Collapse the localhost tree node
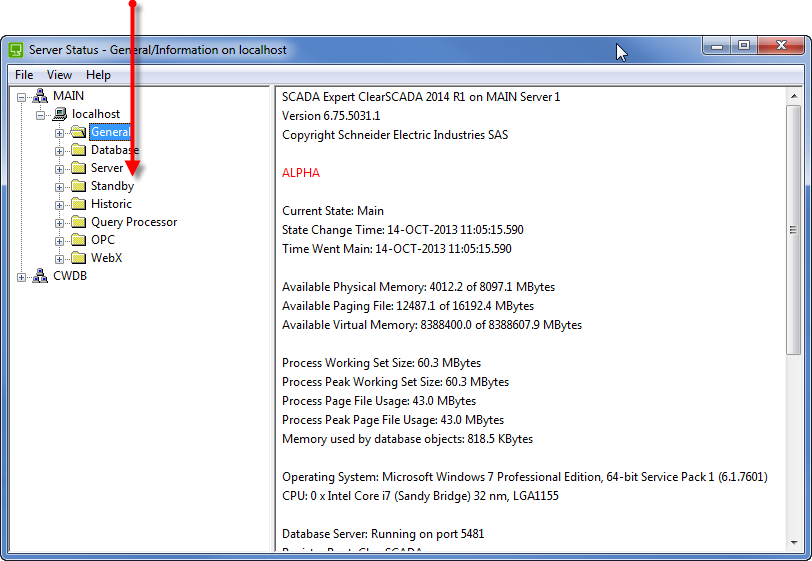The image size is (812, 561). pos(41,114)
